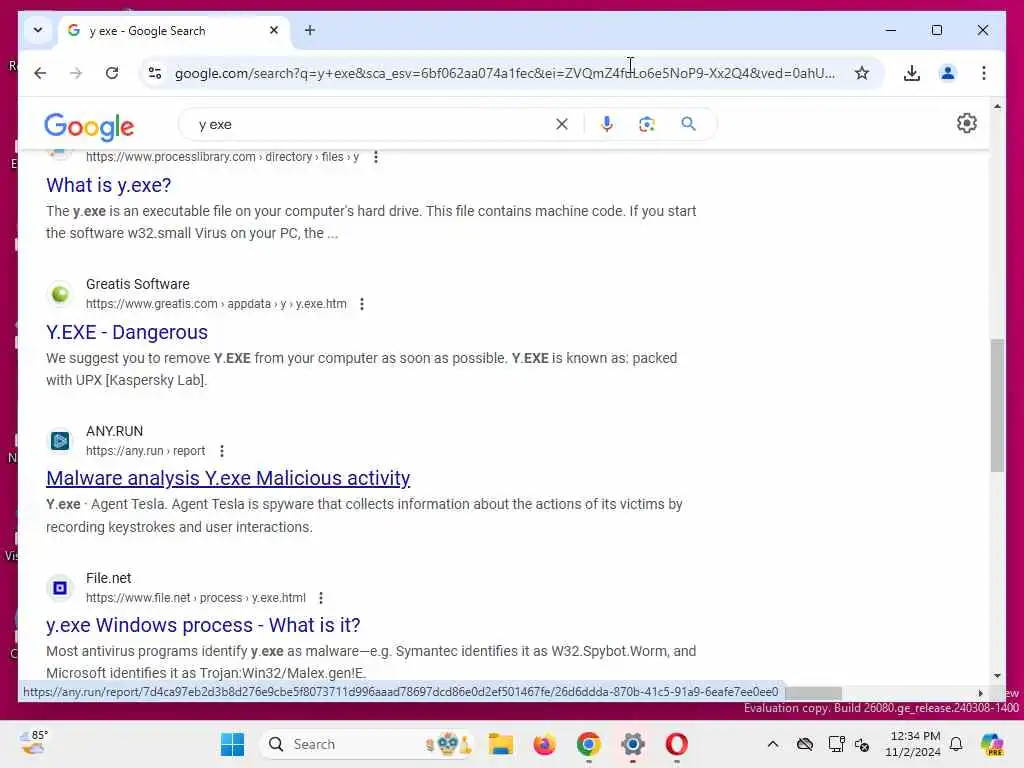The image size is (1024, 768).
Task: Click the Greatis Software favicon
Action: pyautogui.click(x=60, y=294)
